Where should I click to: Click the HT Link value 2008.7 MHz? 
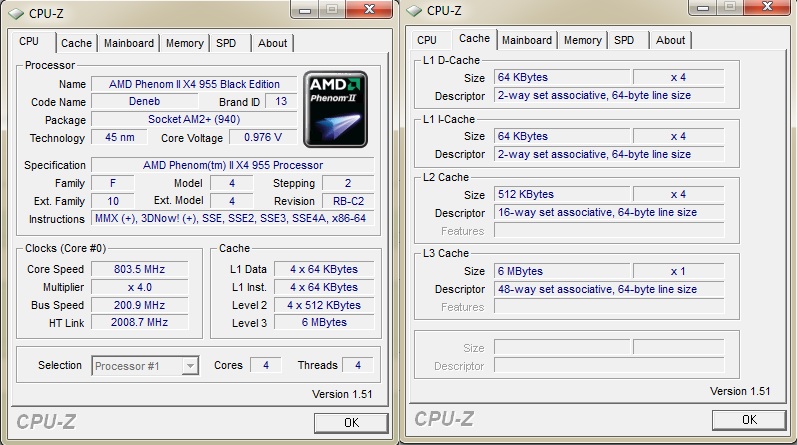click(140, 322)
